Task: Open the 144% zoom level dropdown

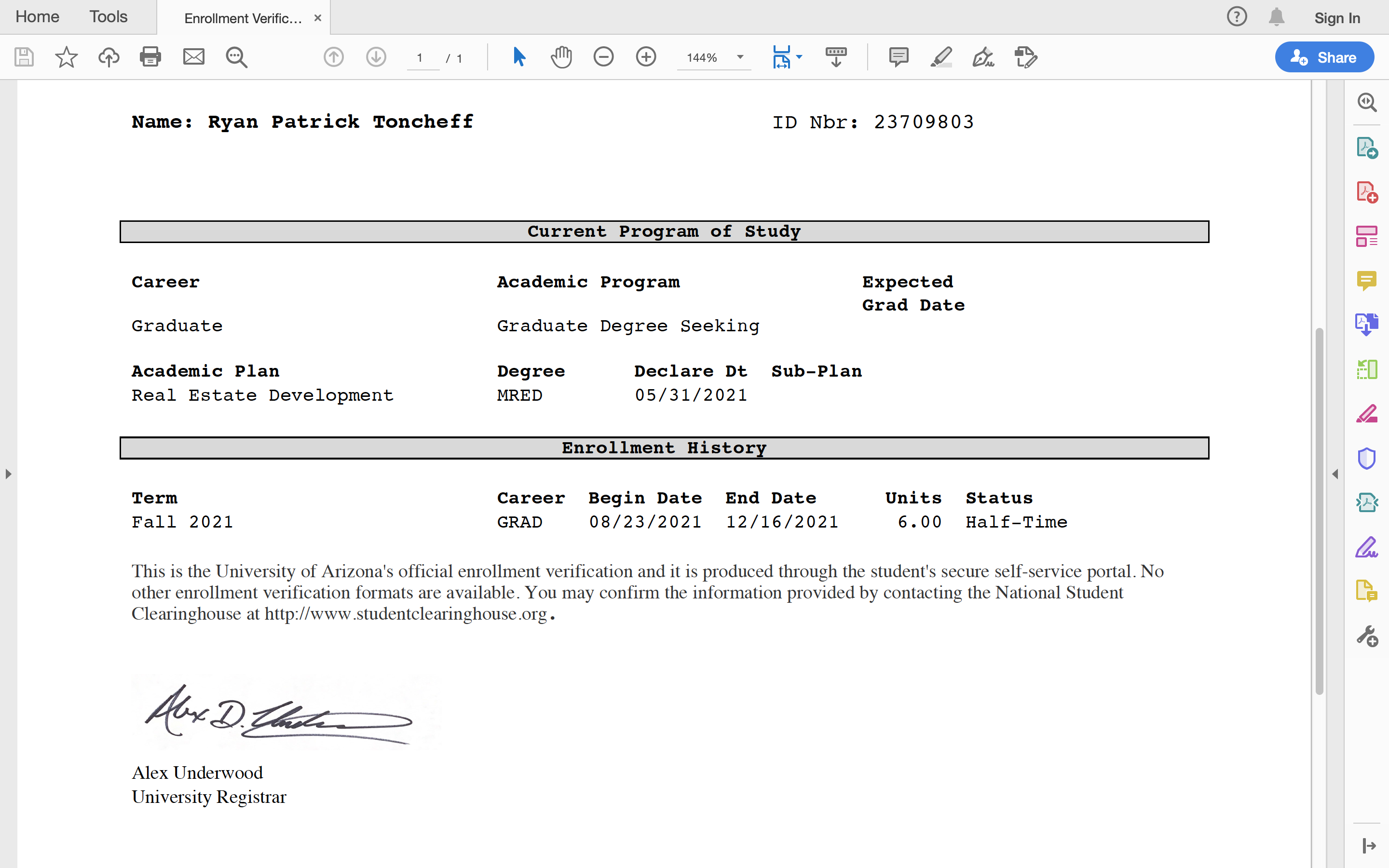Action: click(740, 57)
